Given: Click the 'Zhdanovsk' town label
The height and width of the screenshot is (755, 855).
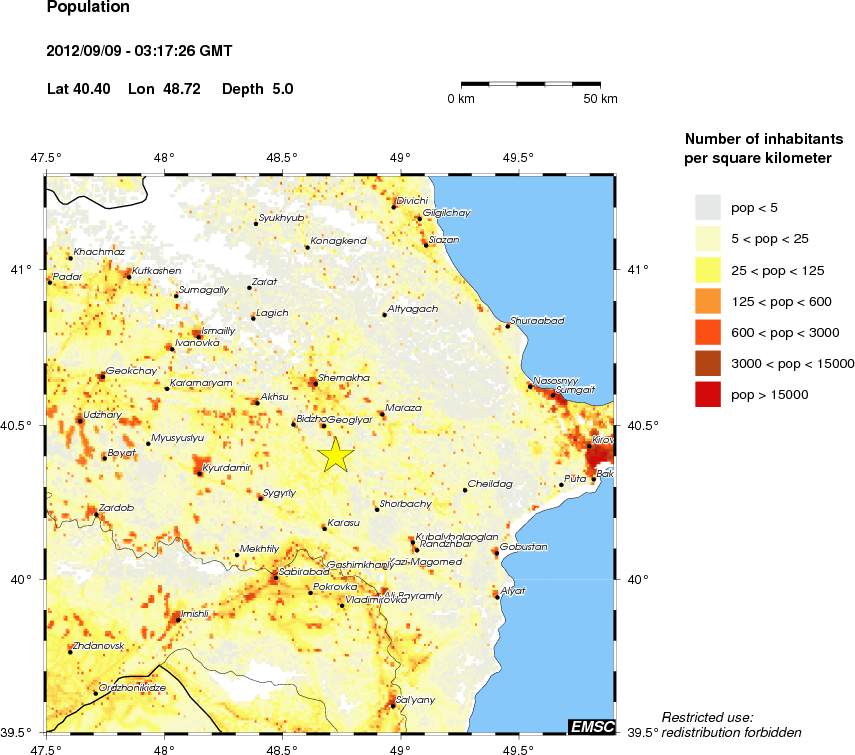Looking at the screenshot, I should coord(99,646).
